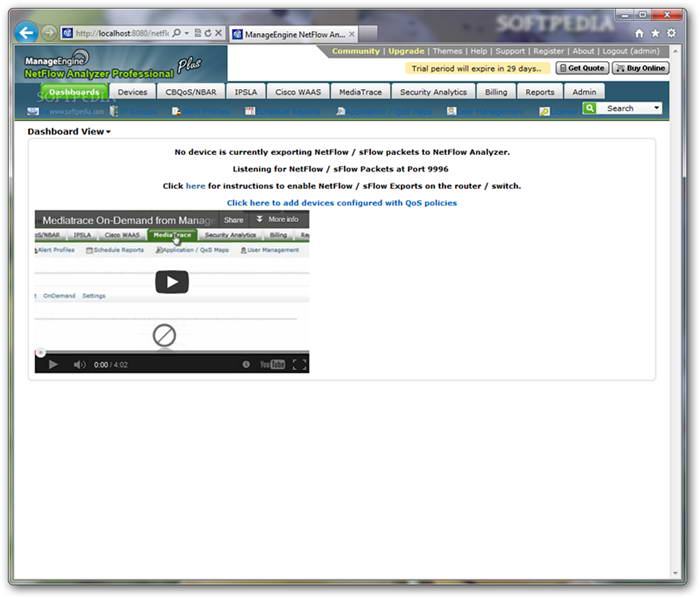The width and height of the screenshot is (700, 598).
Task: Click the Buy Online button
Action: tap(641, 68)
